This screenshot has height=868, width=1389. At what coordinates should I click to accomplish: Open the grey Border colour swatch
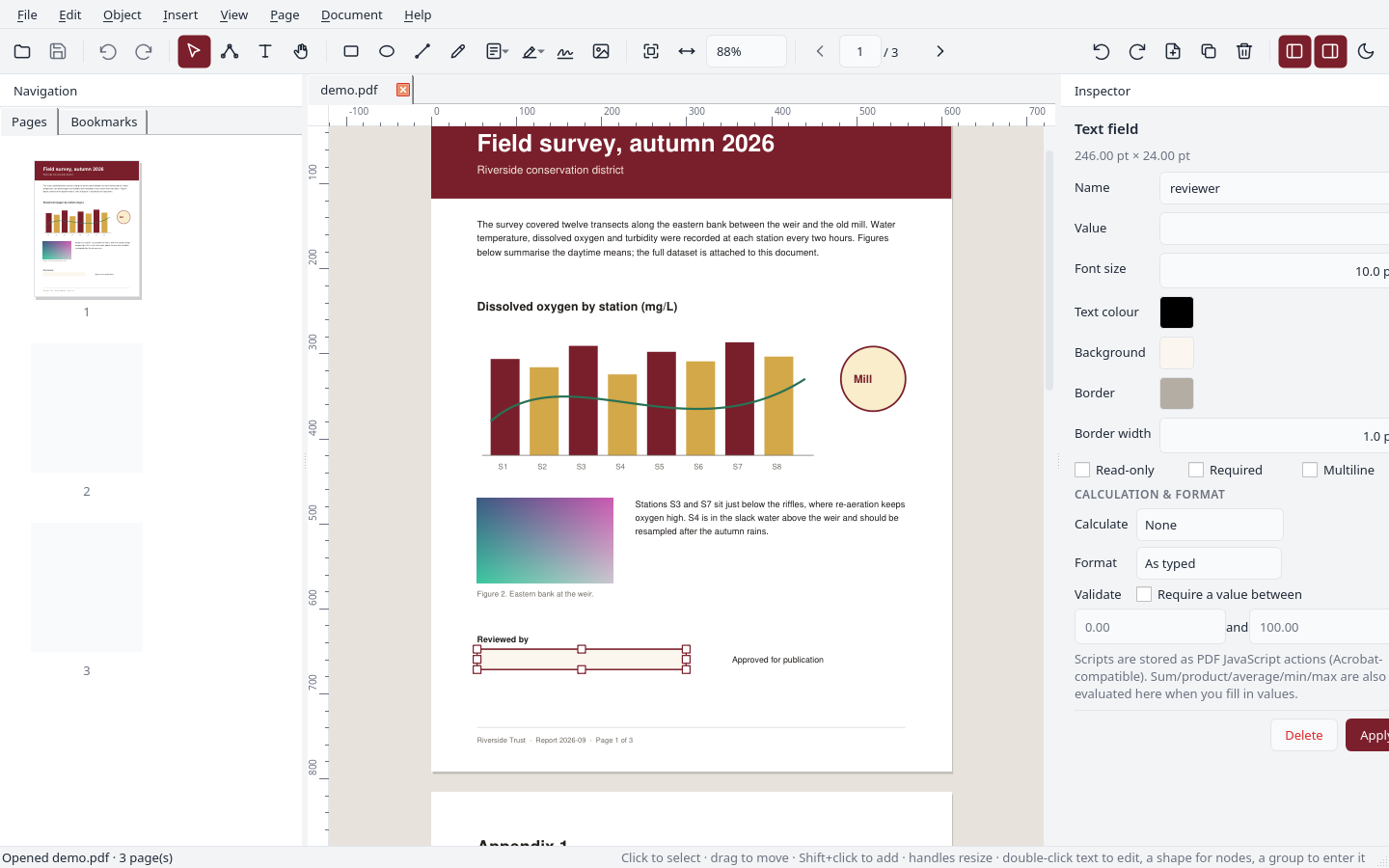click(x=1177, y=393)
